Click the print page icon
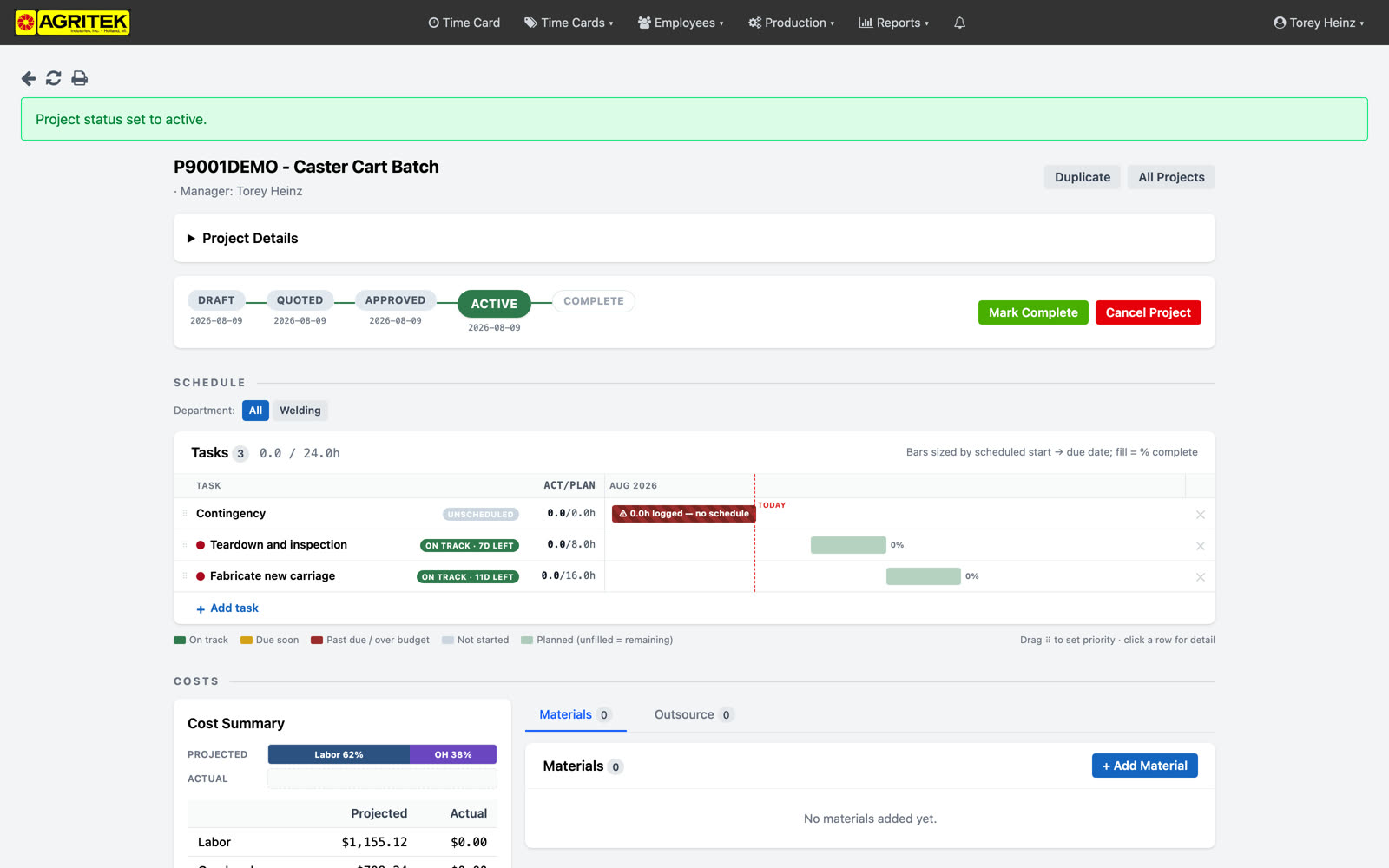The width and height of the screenshot is (1389, 868). click(x=79, y=78)
